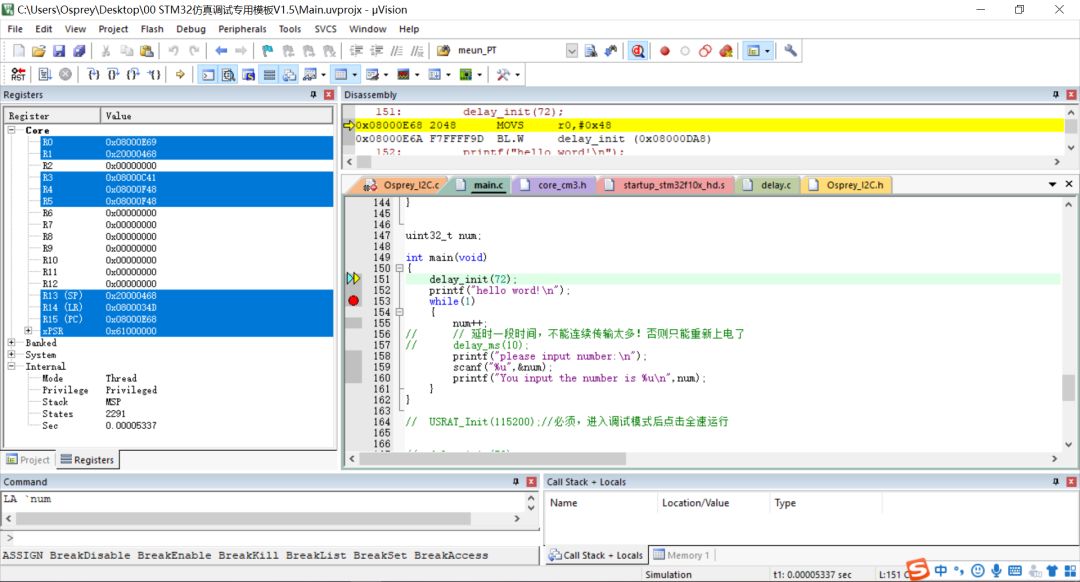Open editor tab list arrow
Image resolution: width=1080 pixels, height=582 pixels.
[x=1052, y=184]
